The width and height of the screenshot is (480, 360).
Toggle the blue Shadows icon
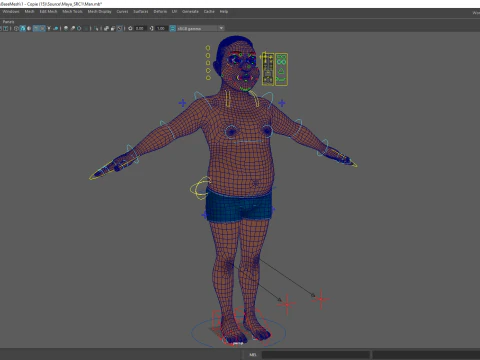click(56, 29)
